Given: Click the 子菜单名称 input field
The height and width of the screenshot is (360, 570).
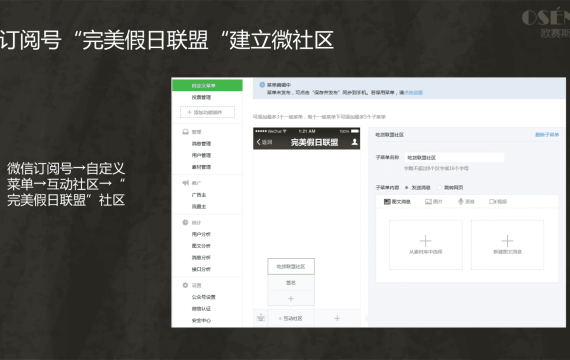Looking at the screenshot, I should pos(454,157).
